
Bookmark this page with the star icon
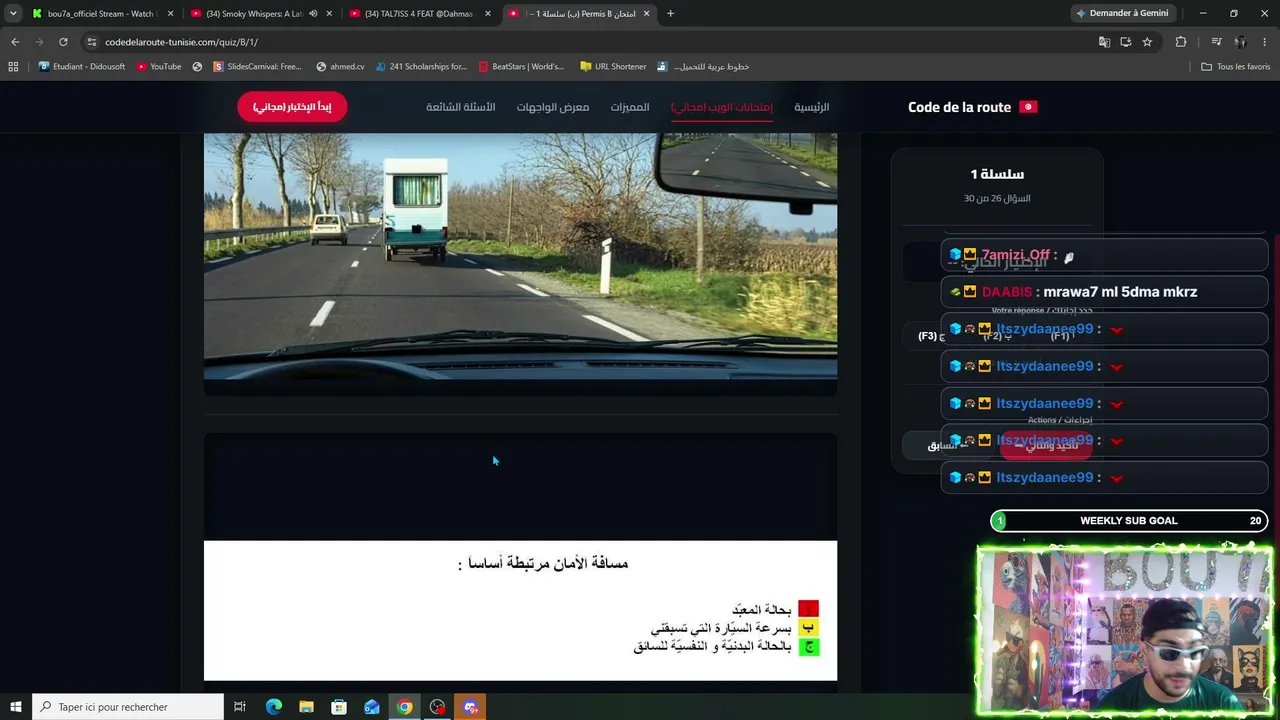(1147, 42)
